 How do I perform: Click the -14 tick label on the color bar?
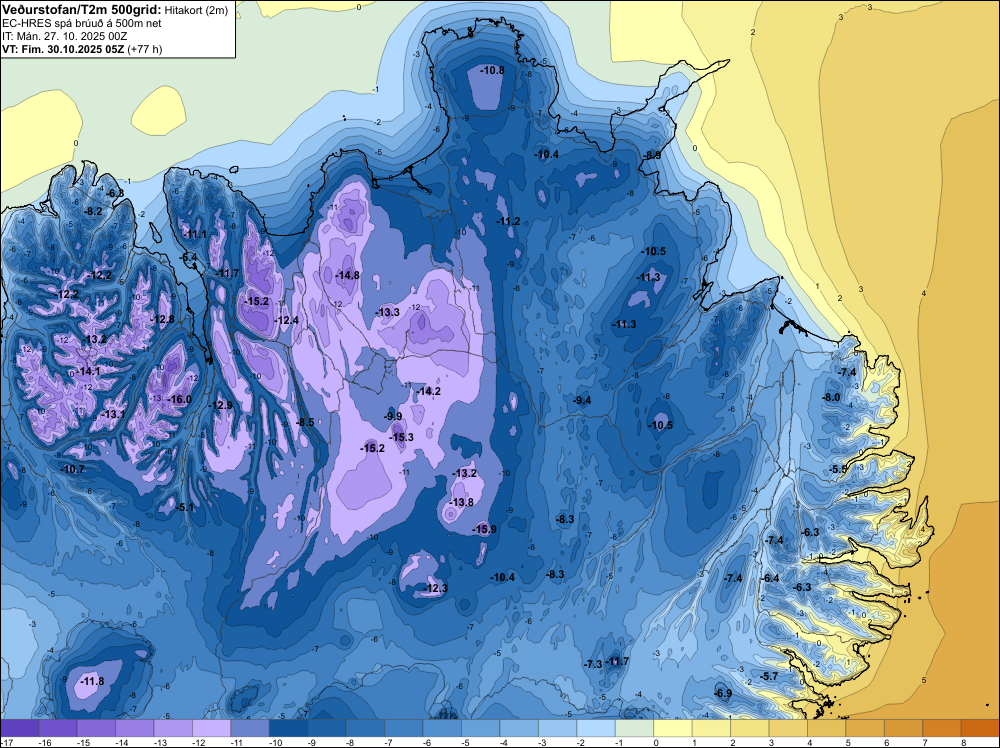tap(121, 743)
